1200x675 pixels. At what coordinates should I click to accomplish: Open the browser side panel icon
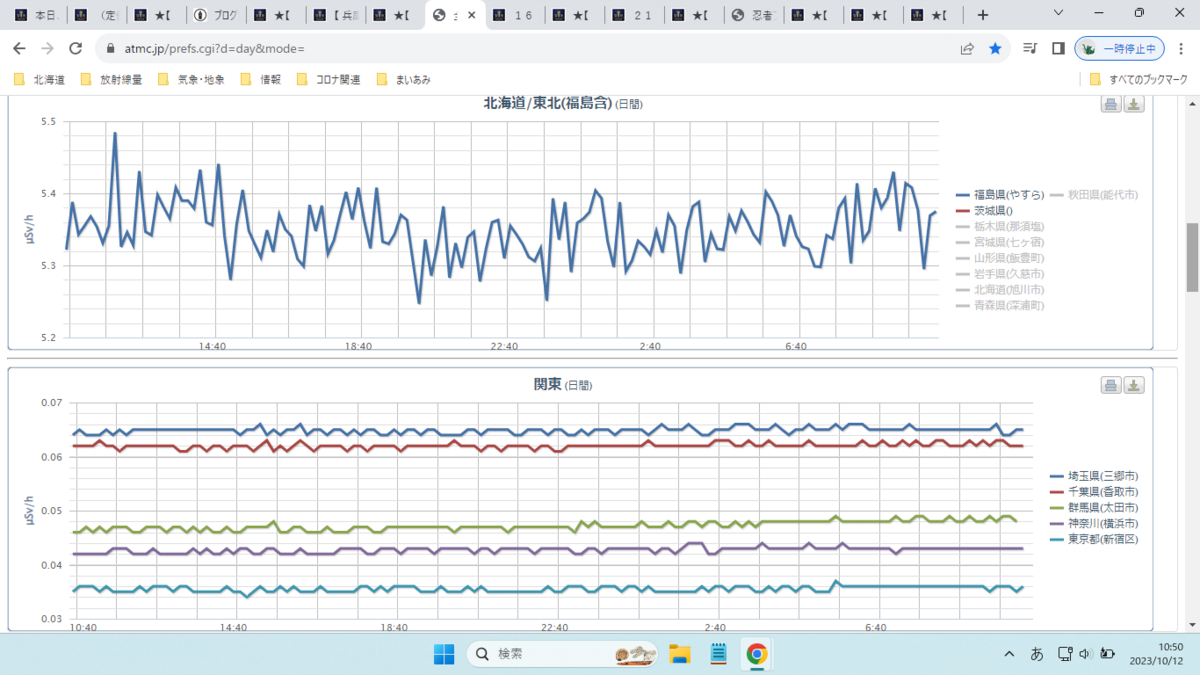1058,48
